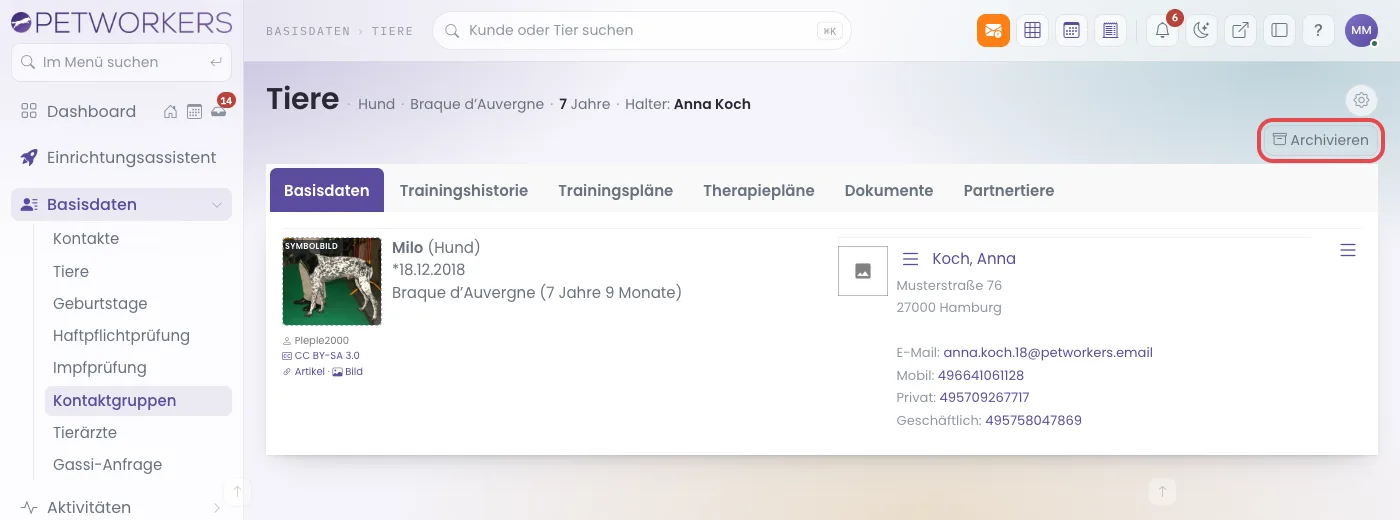The width and height of the screenshot is (1400, 520).
Task: Open Geburtstage in the sidebar
Action: [x=100, y=303]
